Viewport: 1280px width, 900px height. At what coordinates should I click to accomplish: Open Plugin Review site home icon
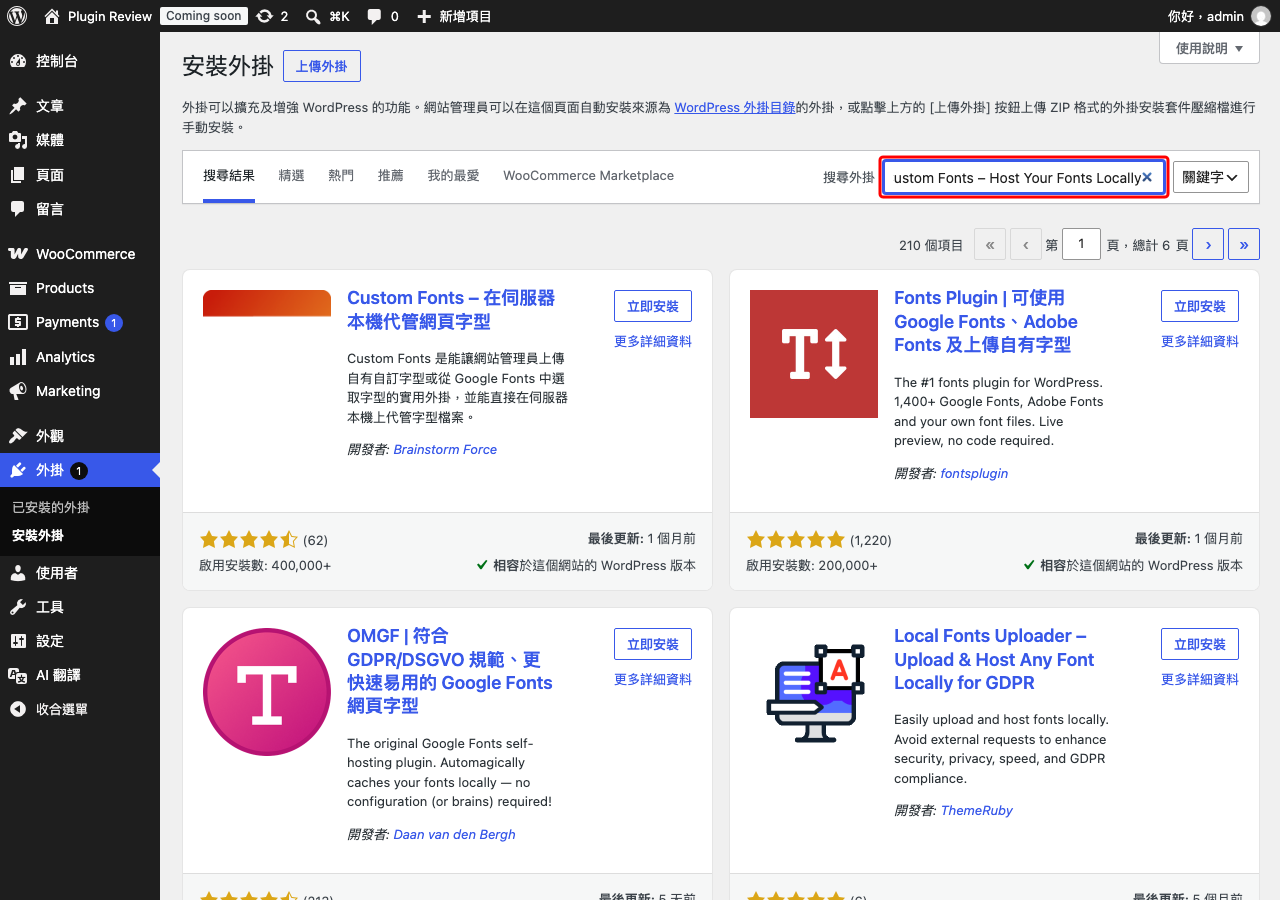(52, 16)
